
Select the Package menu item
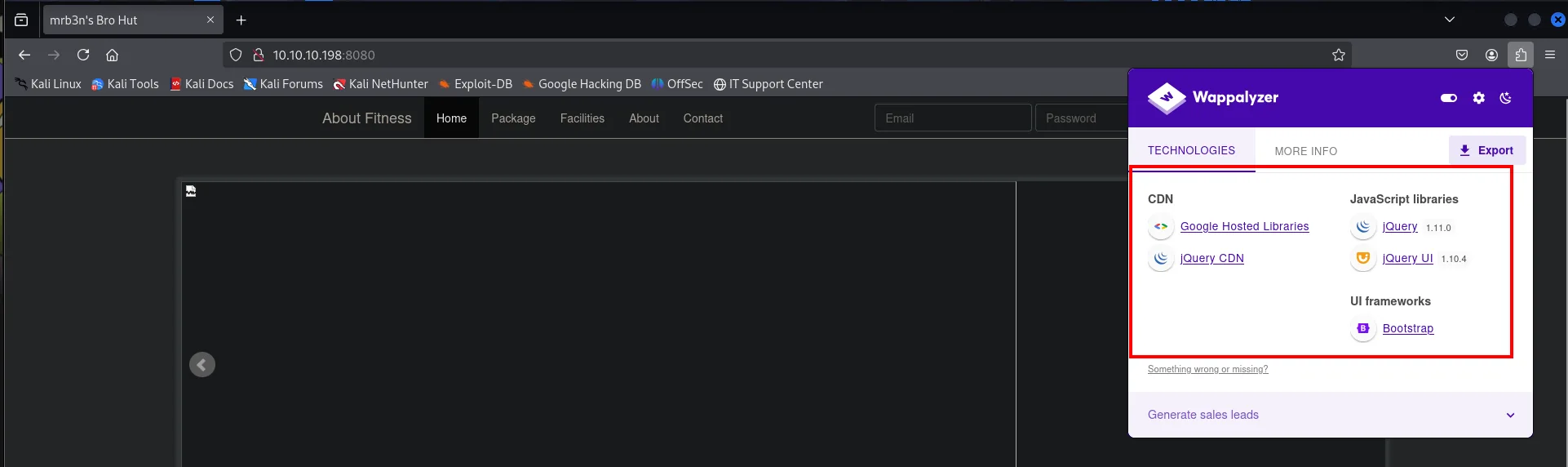(x=513, y=118)
